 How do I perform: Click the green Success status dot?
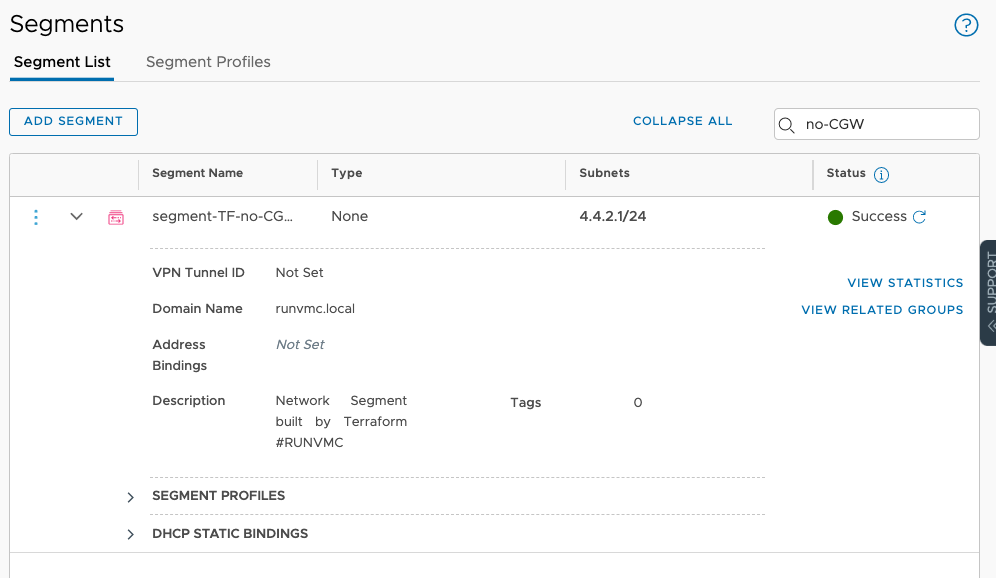pos(836,217)
